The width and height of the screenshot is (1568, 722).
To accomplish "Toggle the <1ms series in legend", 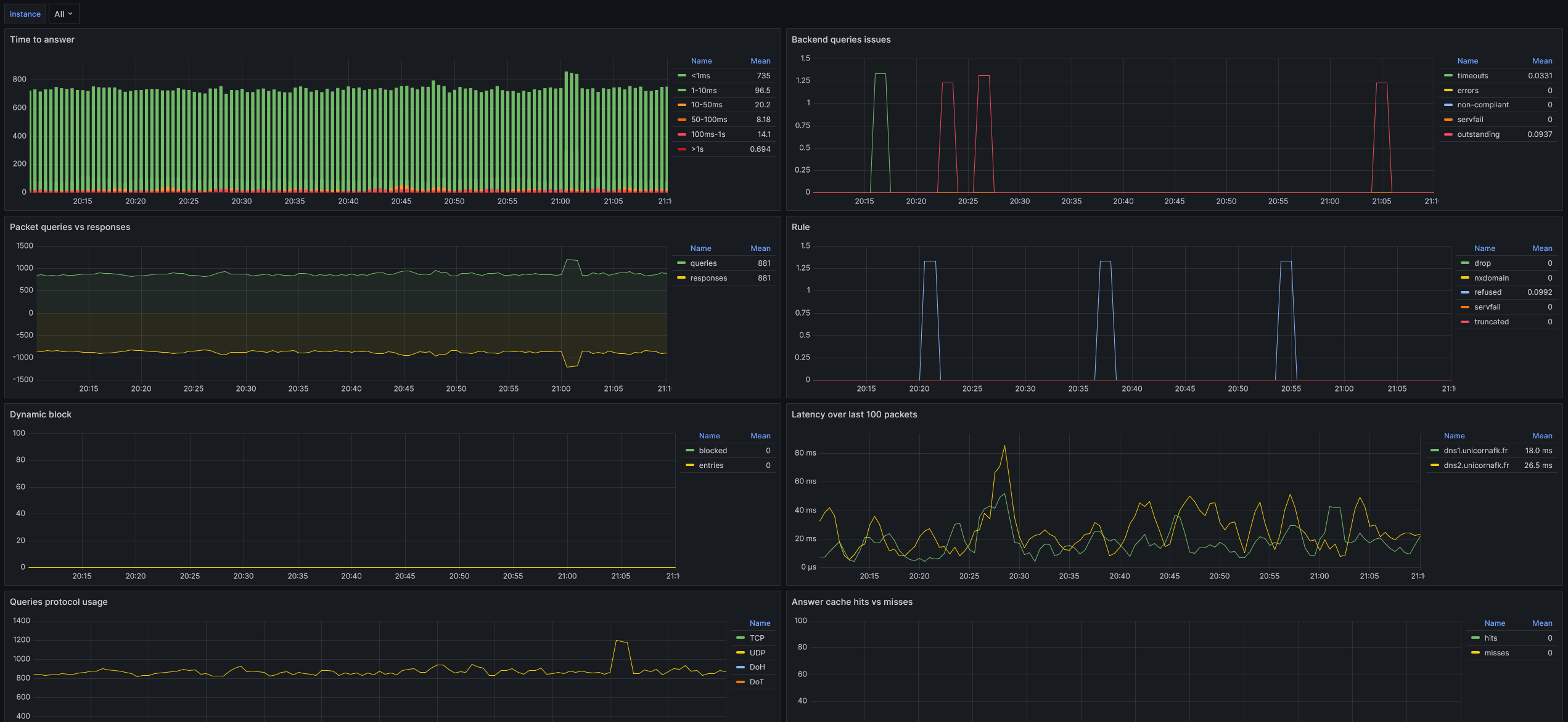I will [x=700, y=76].
